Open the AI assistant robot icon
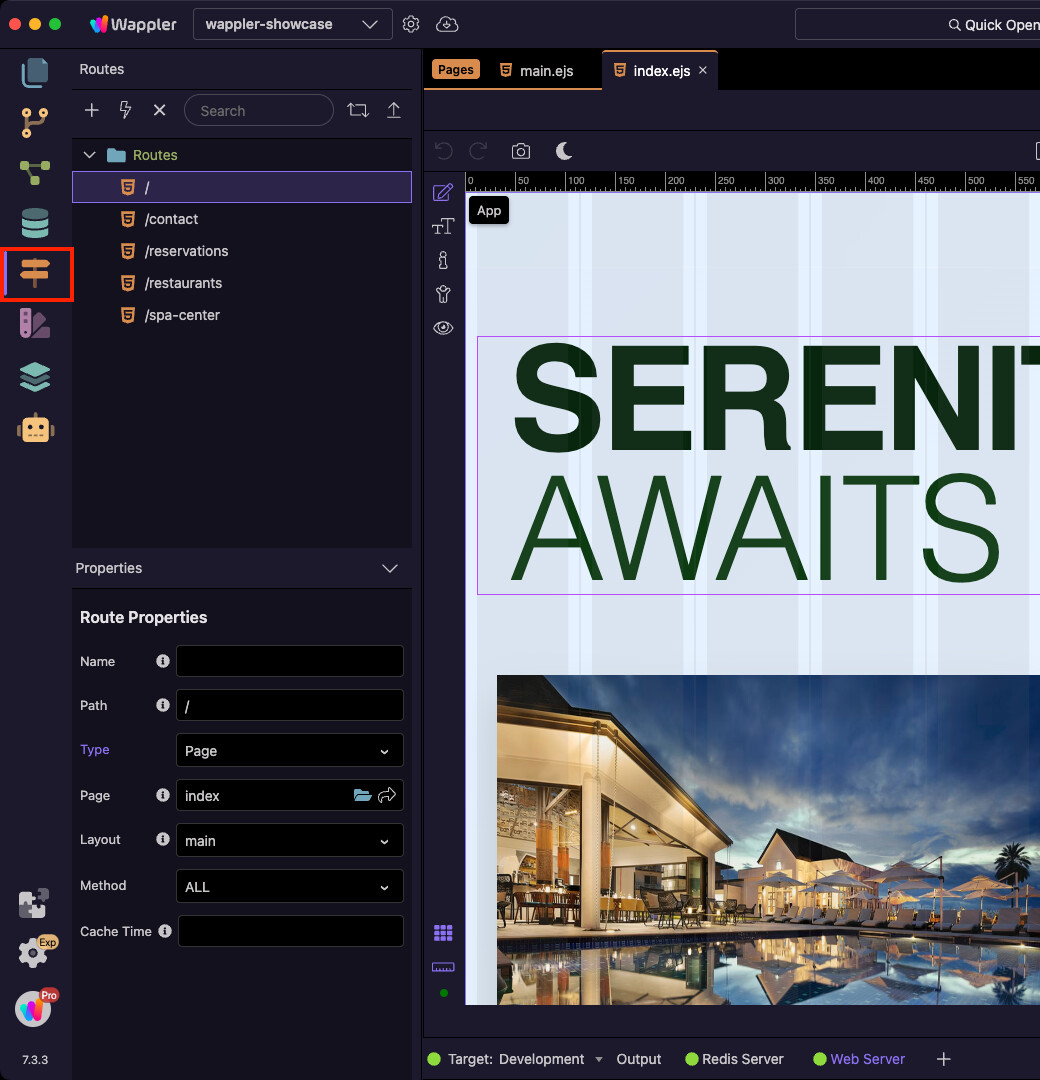1040x1080 pixels. (35, 428)
